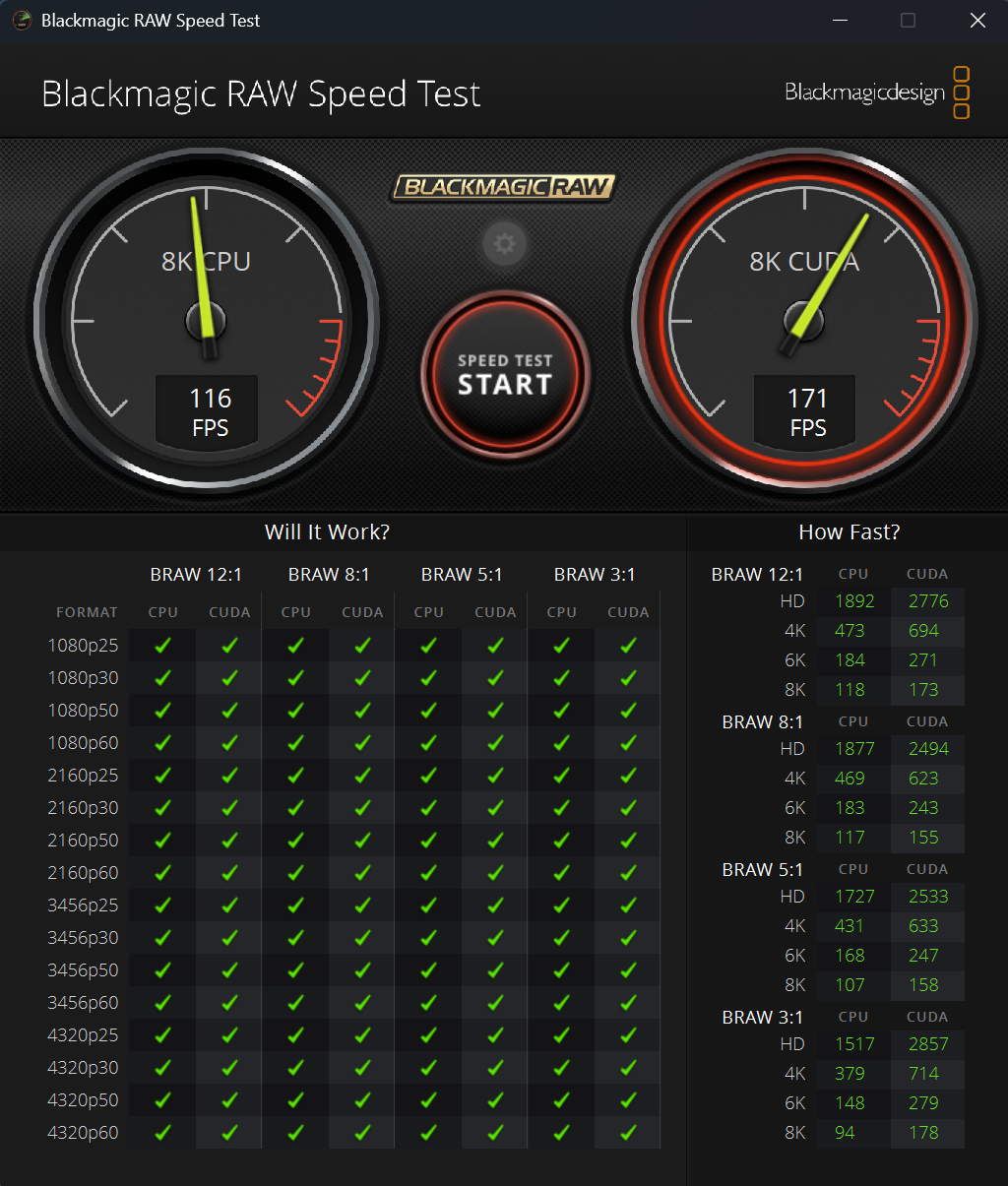Click the 8K CPU gauge needle hub
Viewport: 1008px width, 1186px height.
[x=207, y=320]
